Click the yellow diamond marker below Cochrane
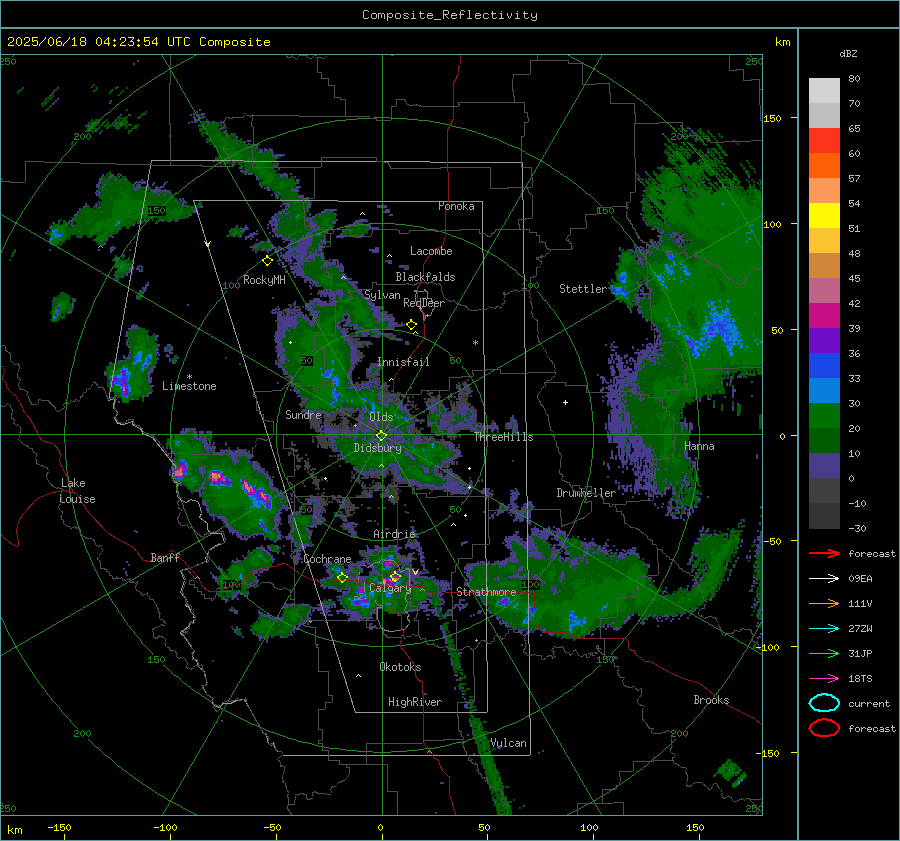900x841 pixels. point(342,577)
